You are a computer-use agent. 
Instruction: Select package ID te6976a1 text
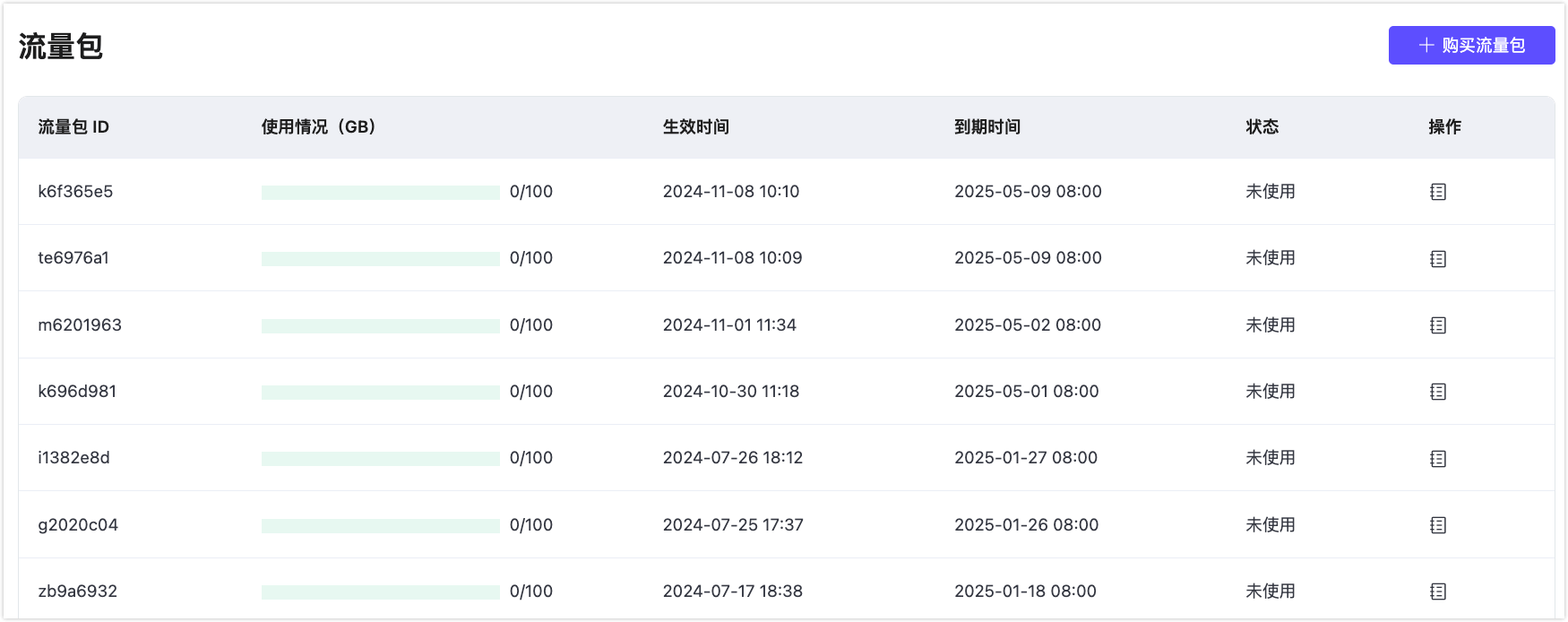click(x=73, y=258)
